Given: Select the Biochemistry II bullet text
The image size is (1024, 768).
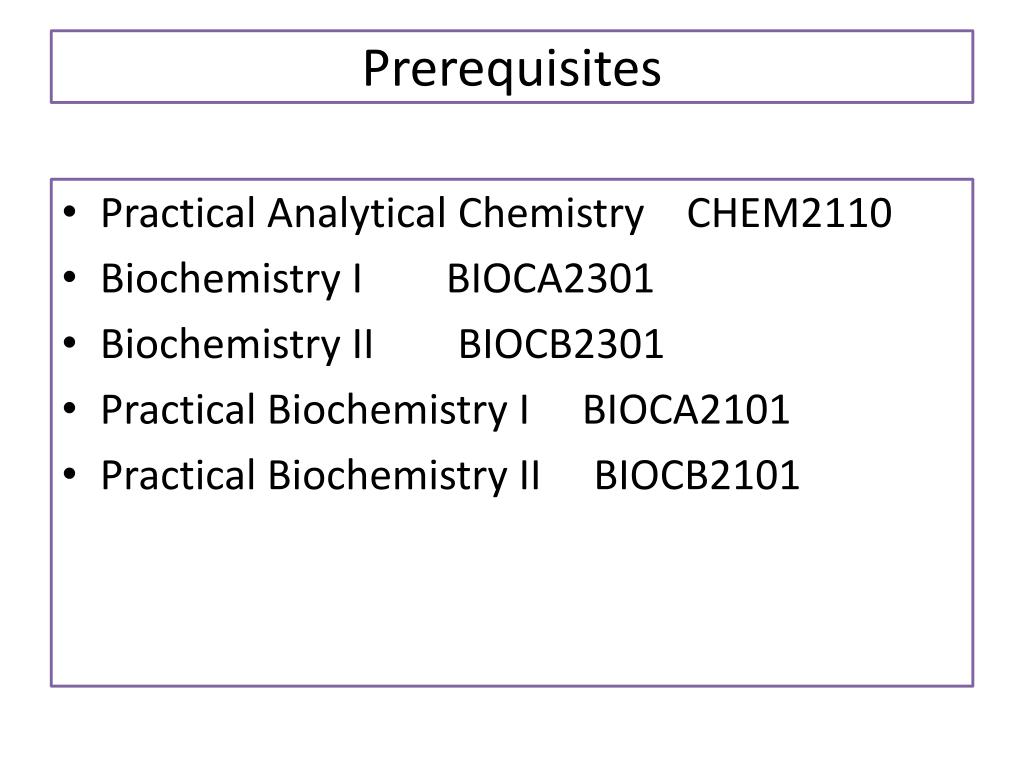Looking at the screenshot, I should click(237, 345).
